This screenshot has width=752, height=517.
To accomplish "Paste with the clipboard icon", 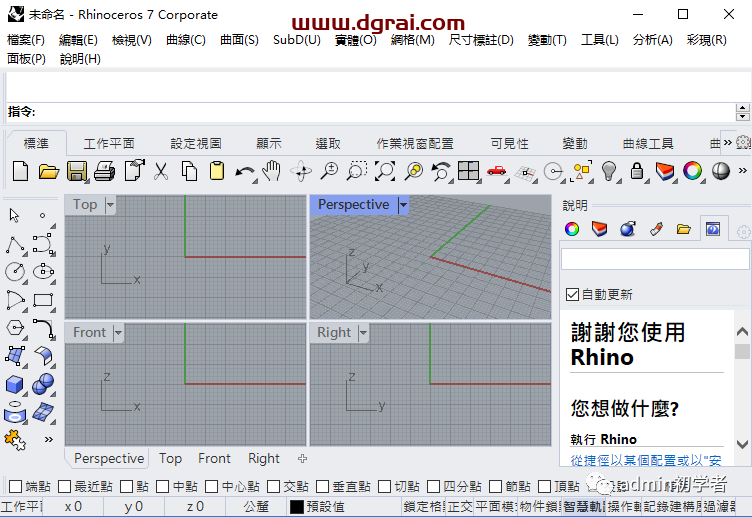I will pos(217,171).
